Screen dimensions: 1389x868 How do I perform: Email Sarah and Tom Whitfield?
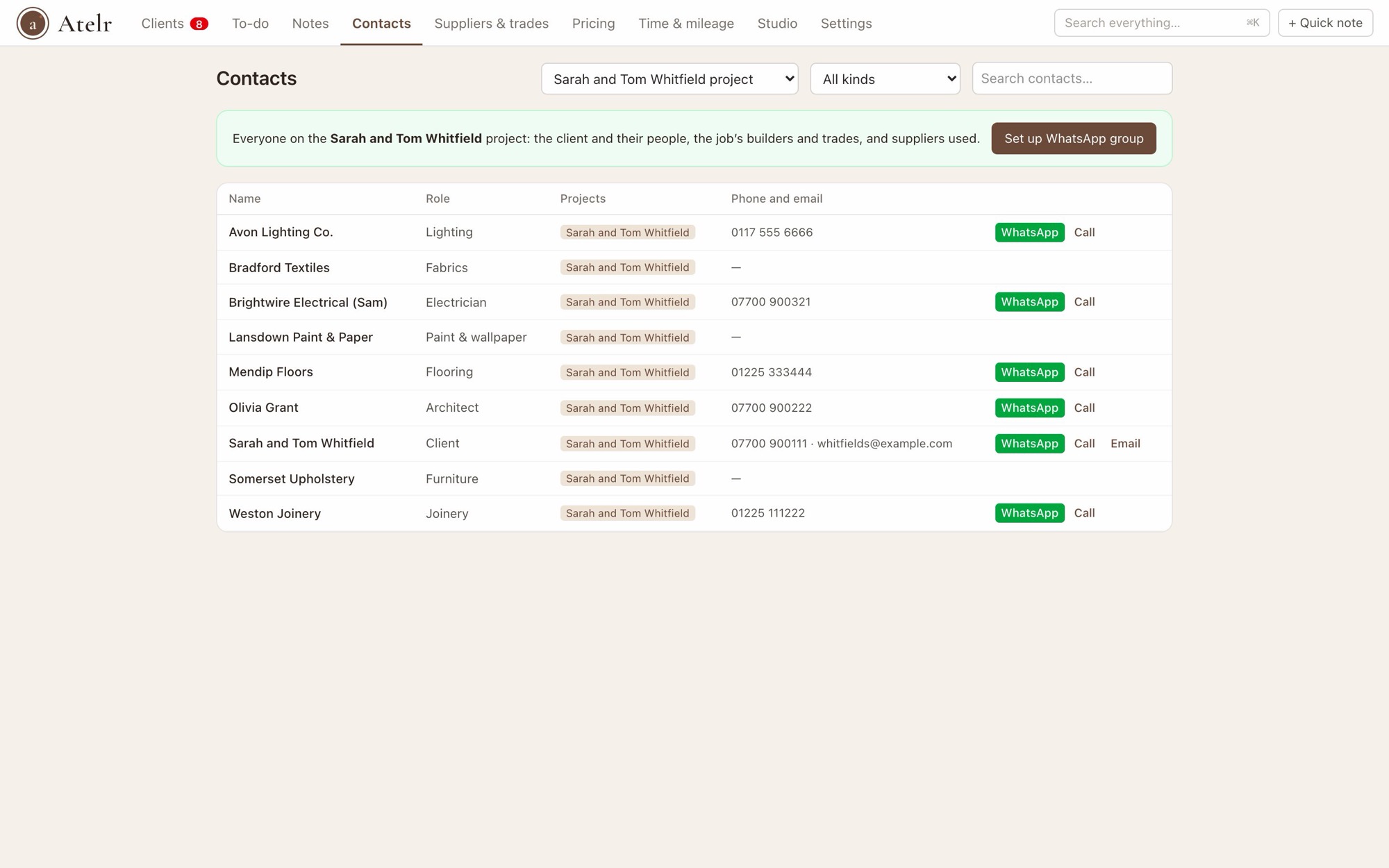[x=1125, y=444]
